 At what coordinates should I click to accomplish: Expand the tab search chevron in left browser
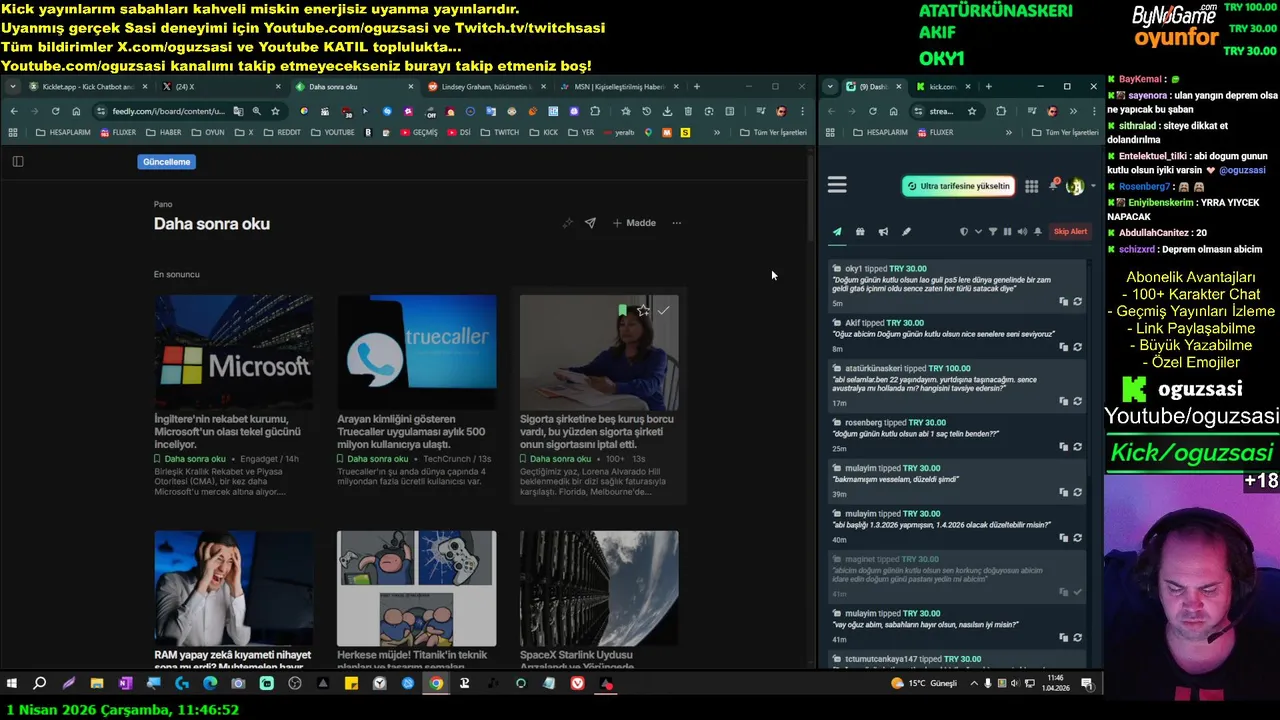tap(12, 87)
